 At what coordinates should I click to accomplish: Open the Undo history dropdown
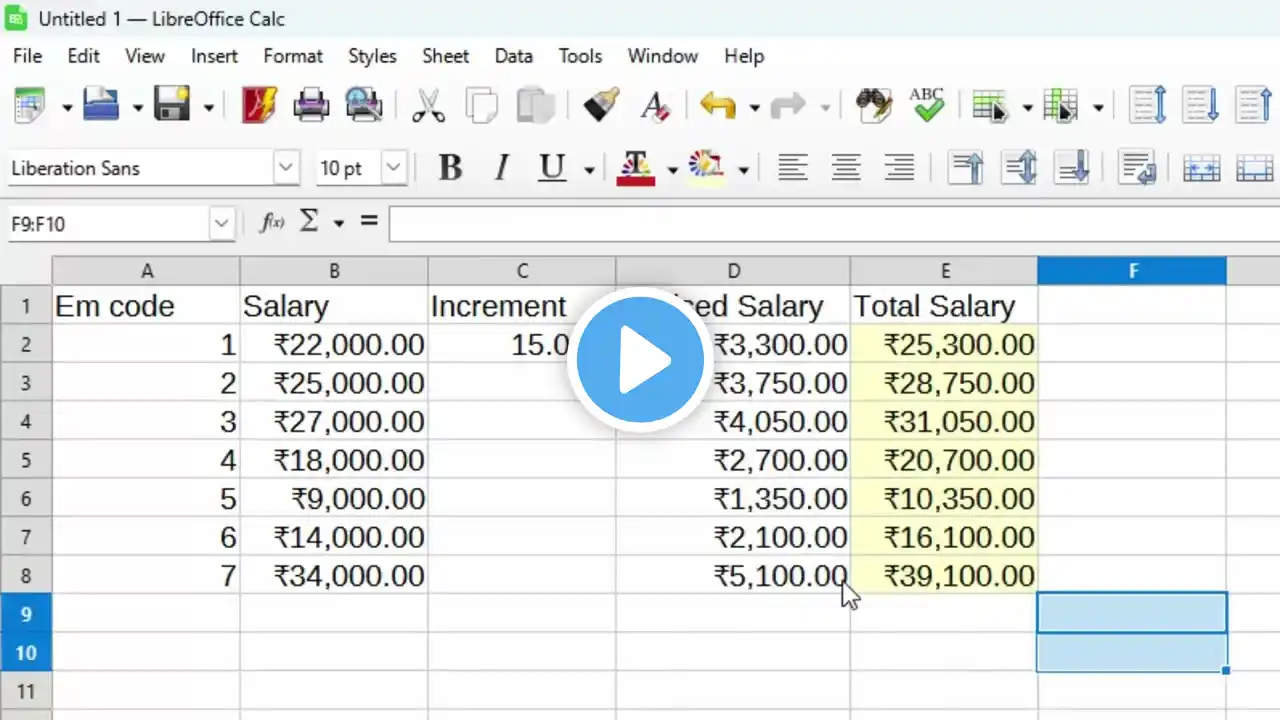[x=754, y=107]
